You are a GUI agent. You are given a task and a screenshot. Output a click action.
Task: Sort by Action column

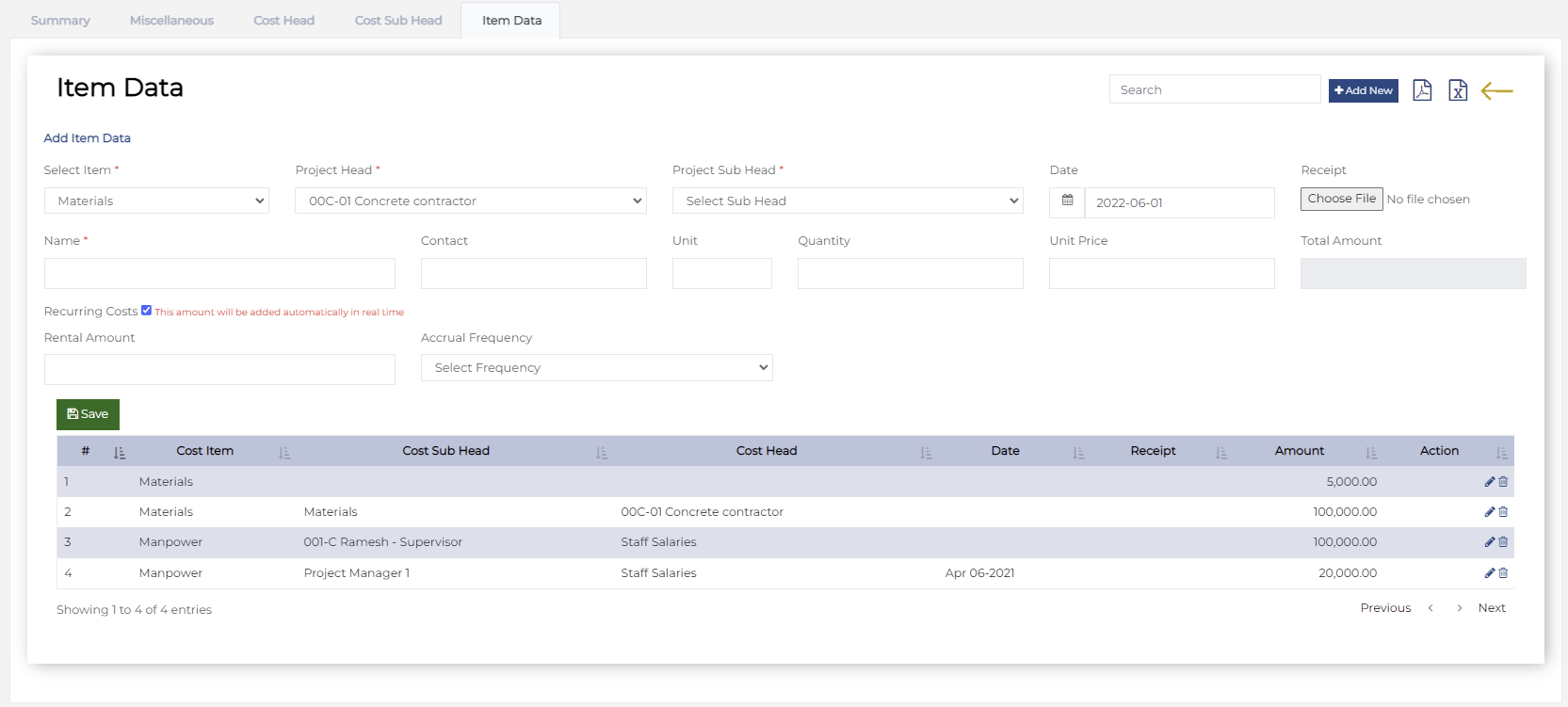(x=1501, y=453)
